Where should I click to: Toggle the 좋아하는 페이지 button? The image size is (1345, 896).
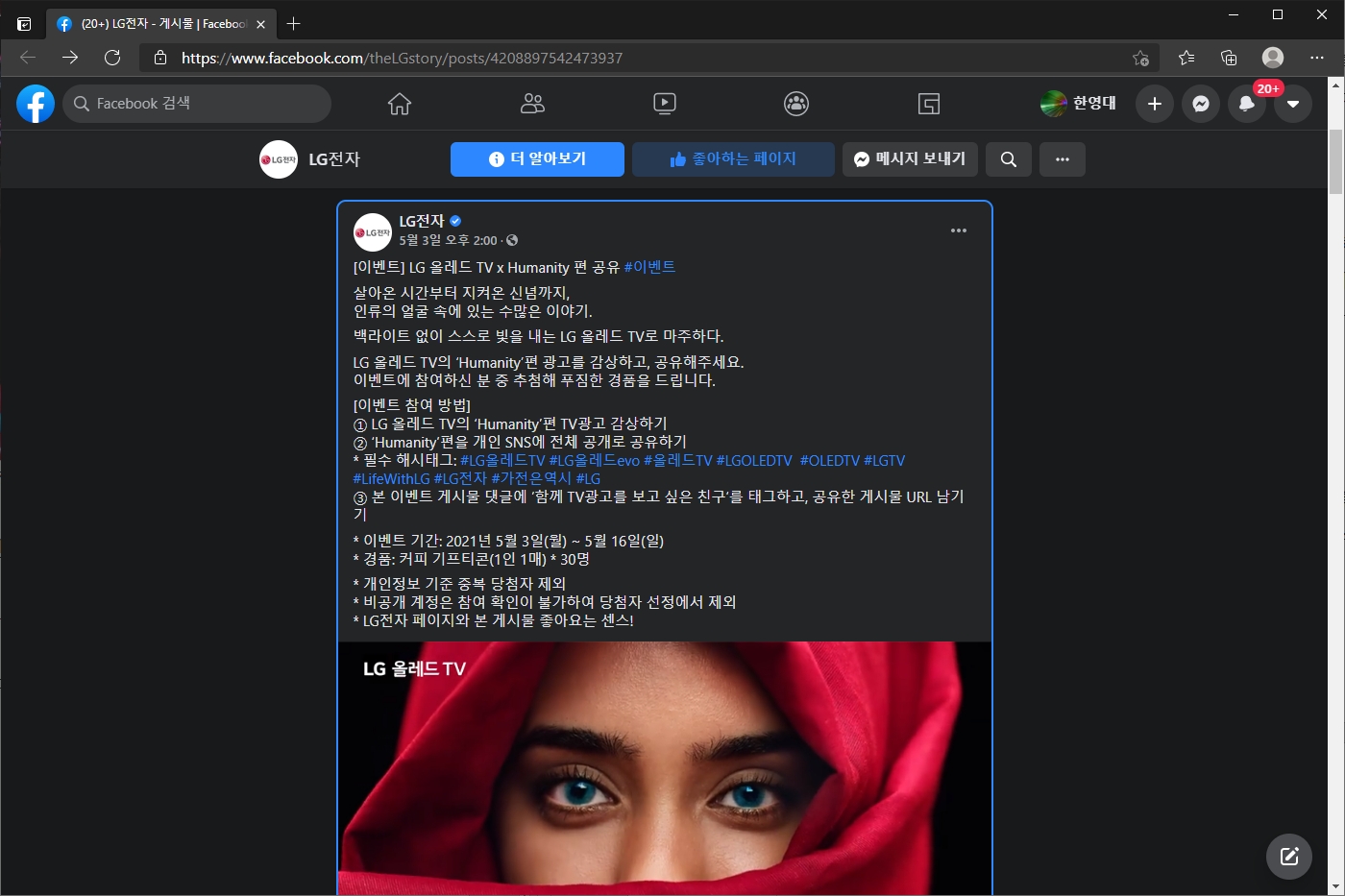pyautogui.click(x=733, y=159)
